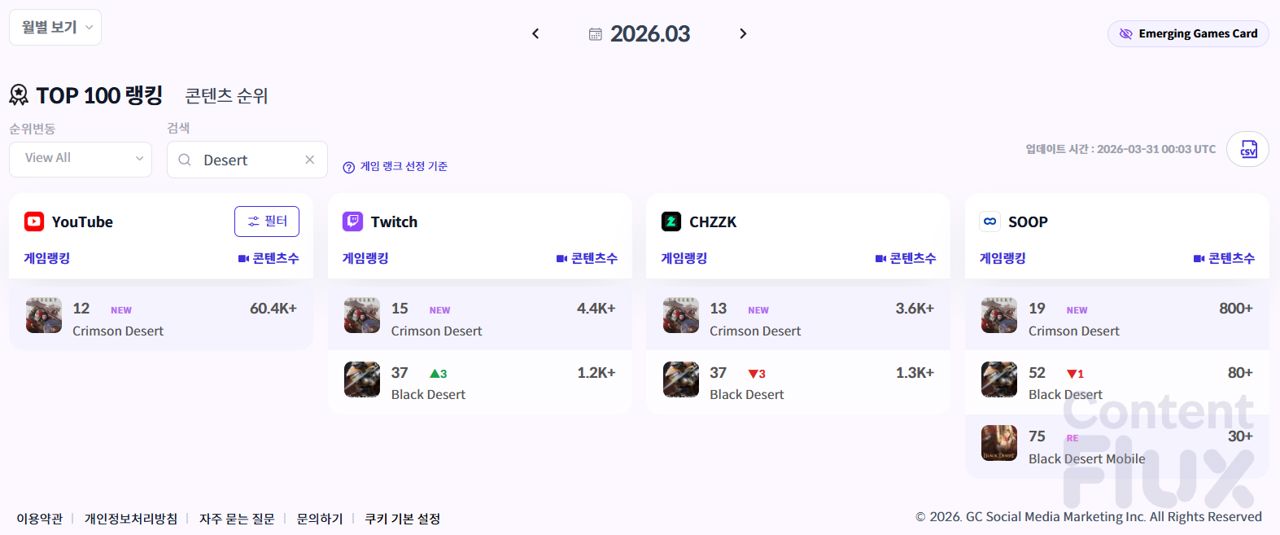Select the TOP 100 랭킹 tab
This screenshot has height=535, width=1280.
tap(98, 96)
